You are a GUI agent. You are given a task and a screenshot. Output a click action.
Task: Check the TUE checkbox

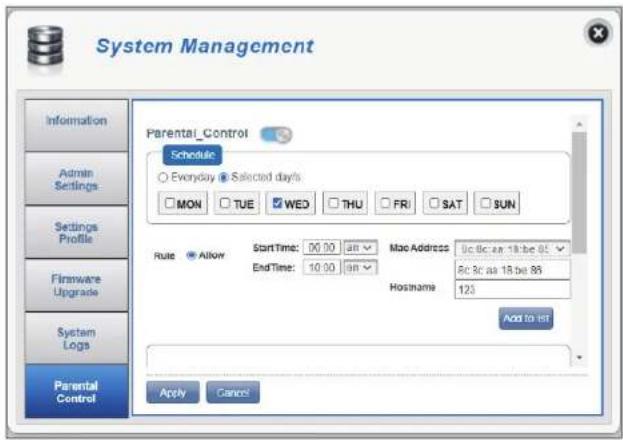pyautogui.click(x=225, y=203)
